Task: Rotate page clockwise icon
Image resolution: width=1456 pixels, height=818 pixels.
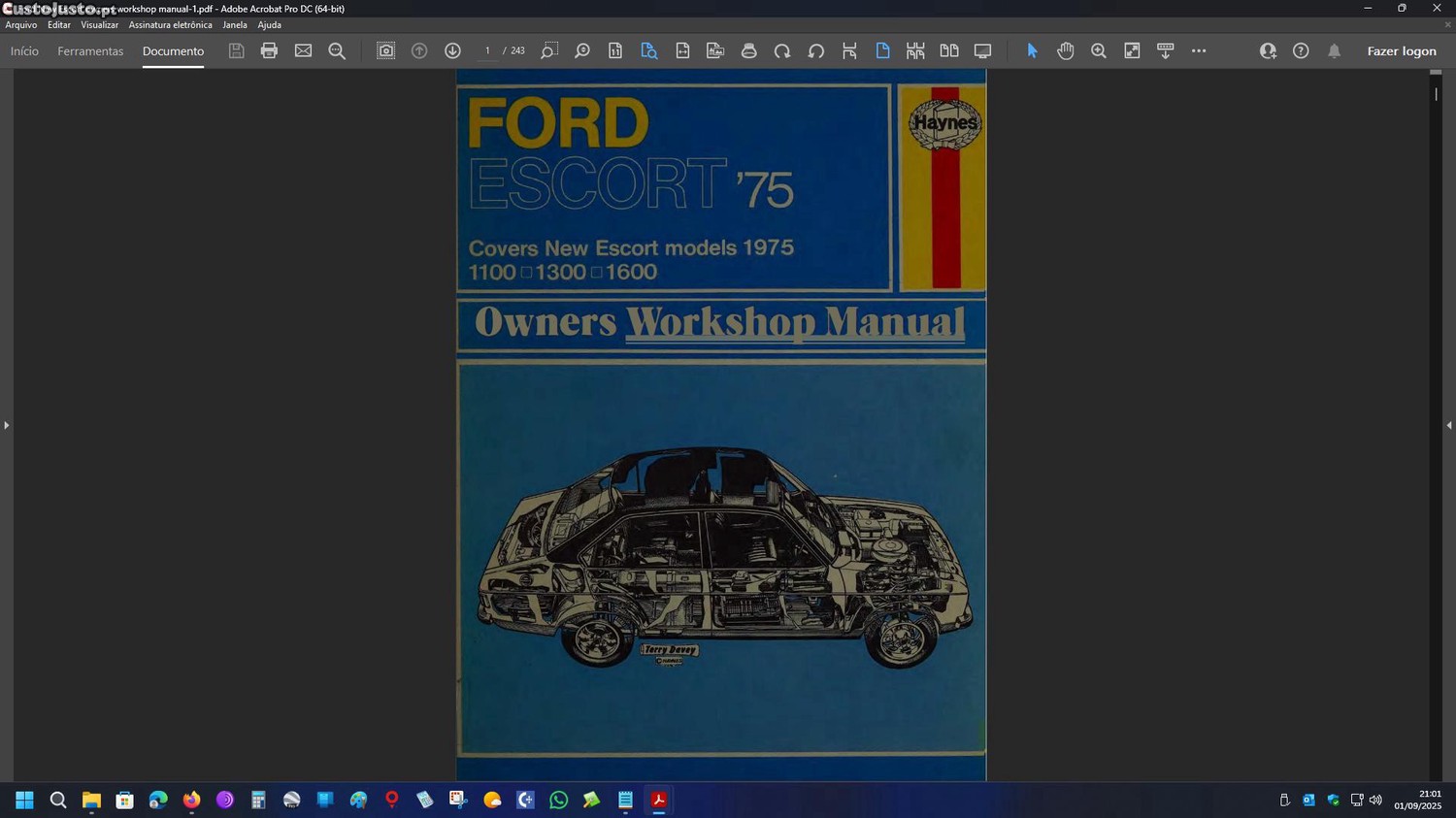Action: click(782, 50)
